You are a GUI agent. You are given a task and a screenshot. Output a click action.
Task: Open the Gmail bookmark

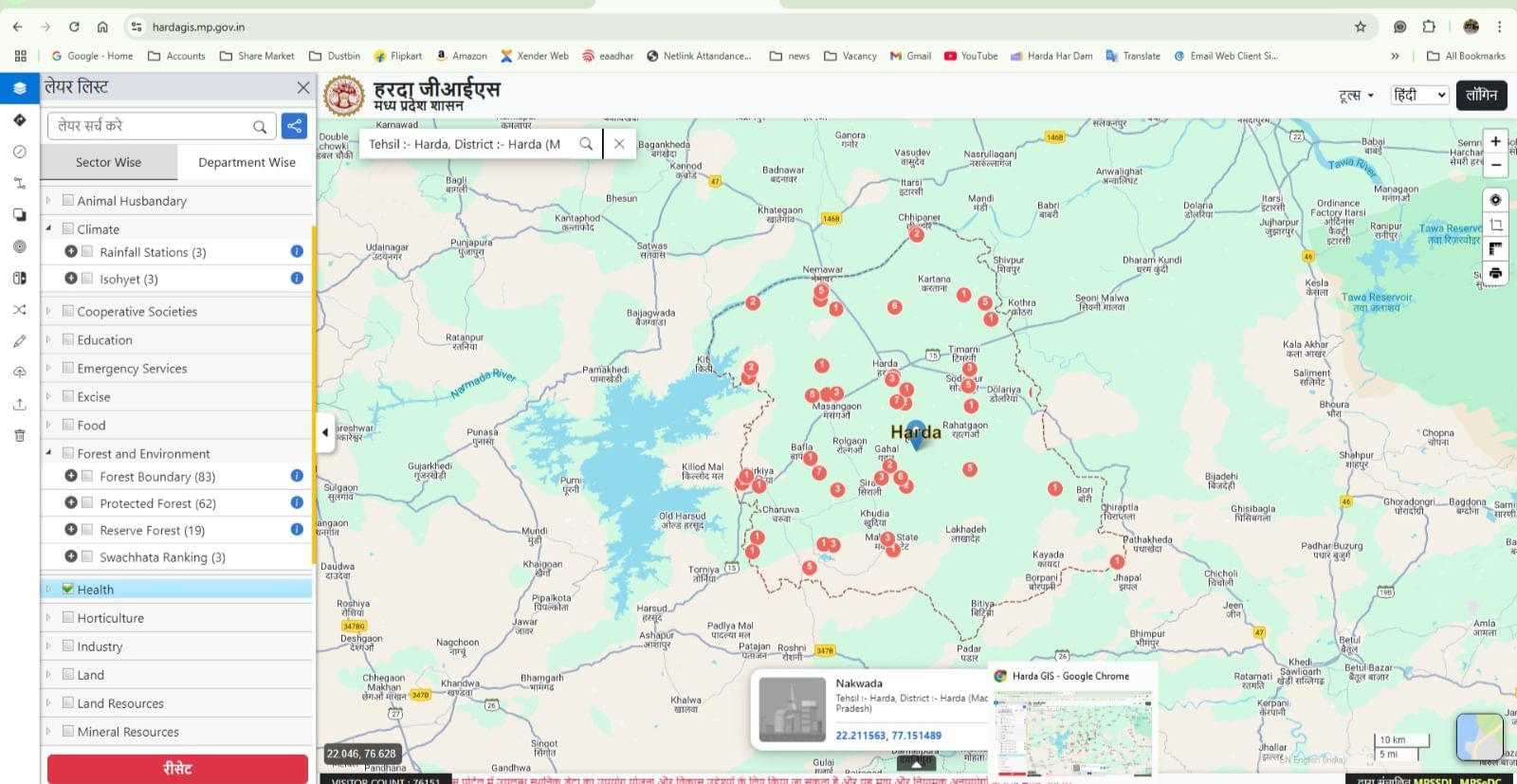coord(910,56)
